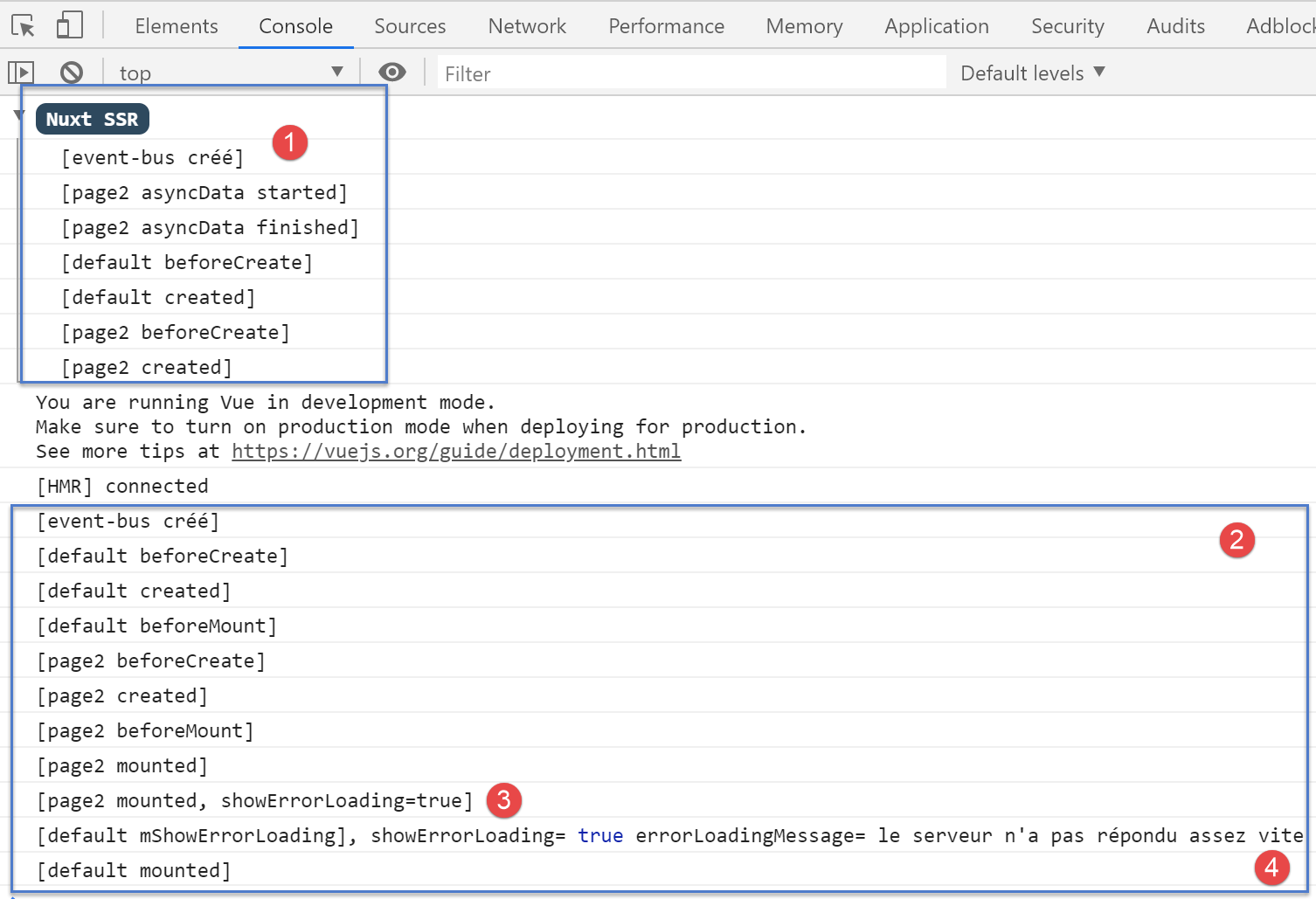
Task: Toggle the live expression eye icon
Action: tap(392, 73)
